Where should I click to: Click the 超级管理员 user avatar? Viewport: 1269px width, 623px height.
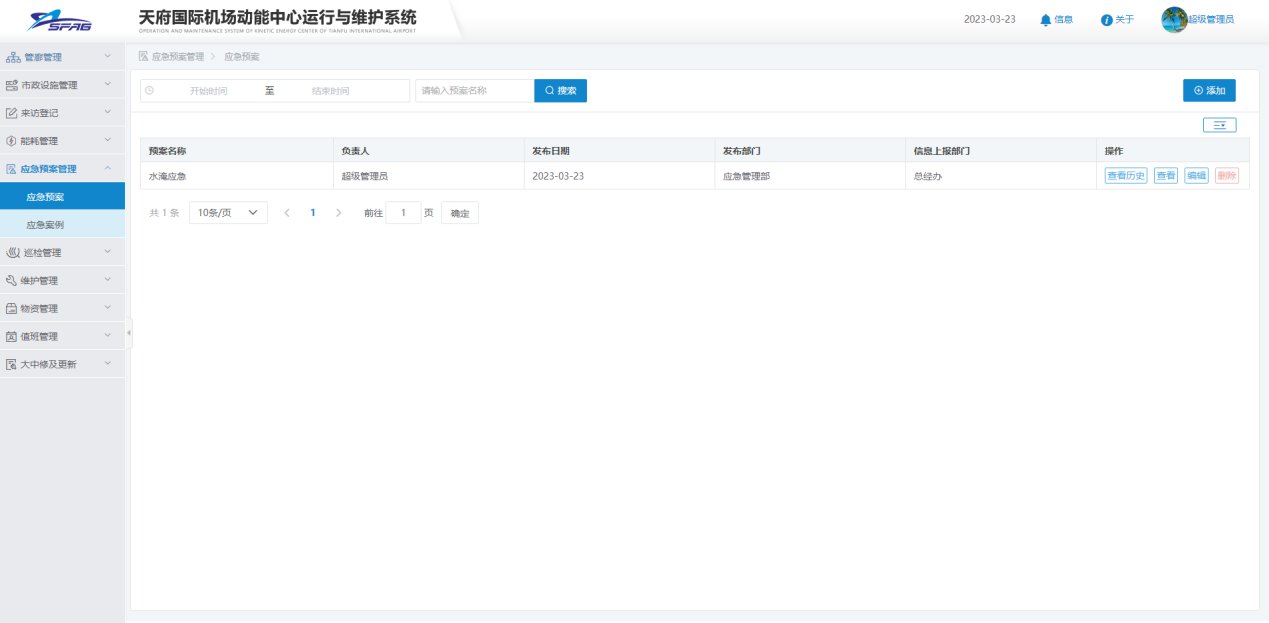(1173, 20)
